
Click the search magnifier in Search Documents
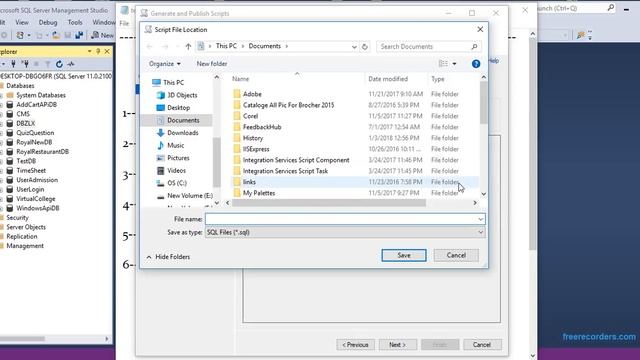point(474,47)
